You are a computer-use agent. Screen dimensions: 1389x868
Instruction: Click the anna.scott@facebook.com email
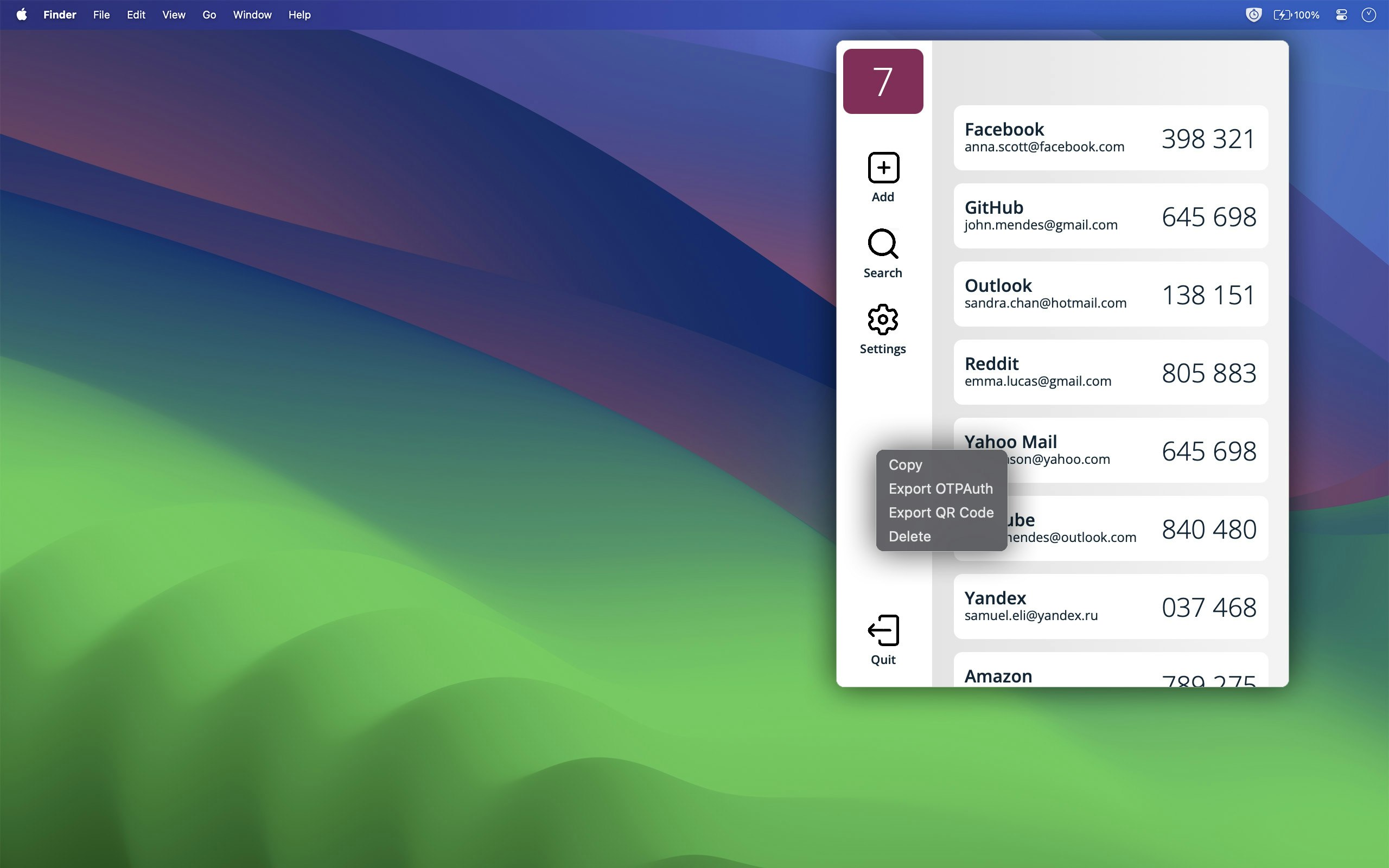pos(1044,147)
